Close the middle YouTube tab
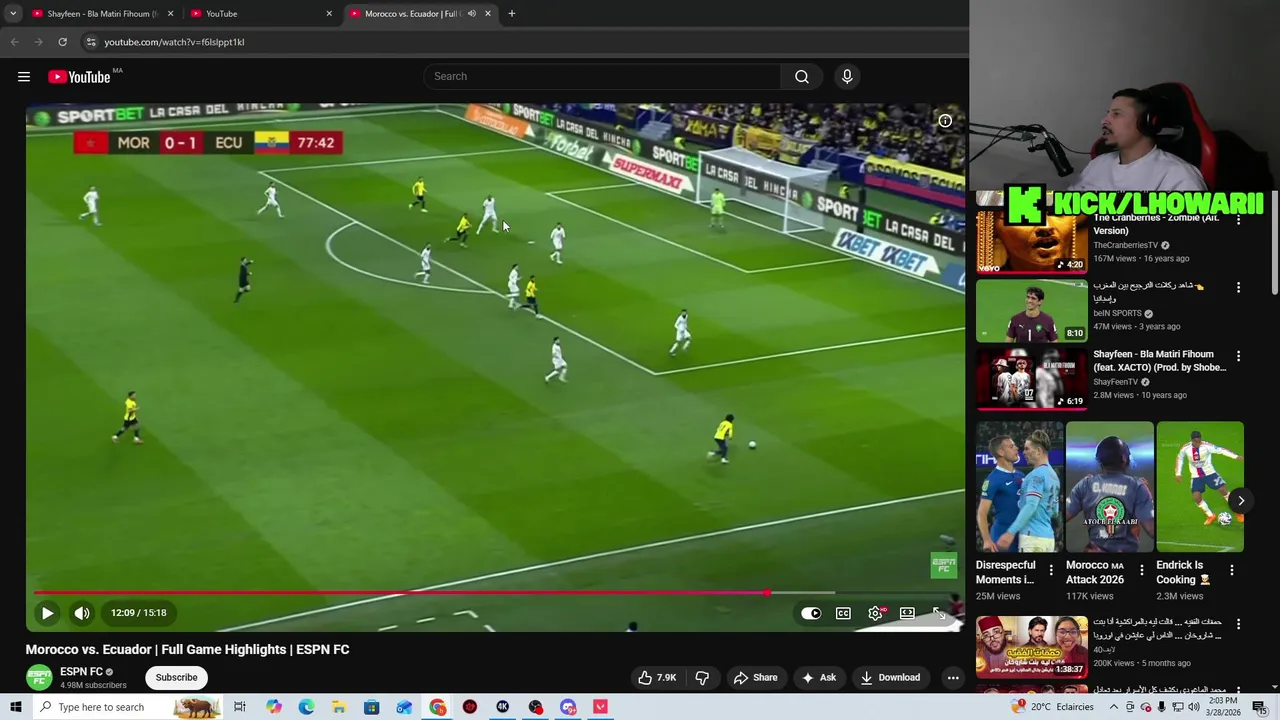This screenshot has width=1280, height=720. coord(329,13)
